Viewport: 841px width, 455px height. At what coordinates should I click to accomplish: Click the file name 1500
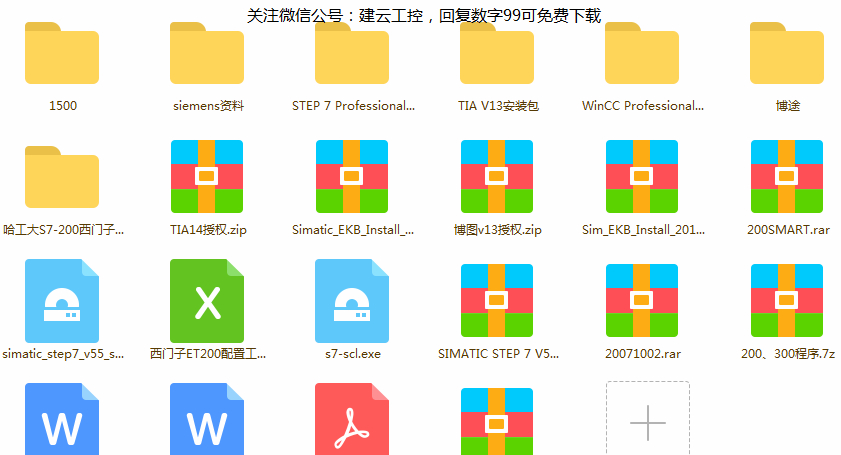[x=63, y=106]
